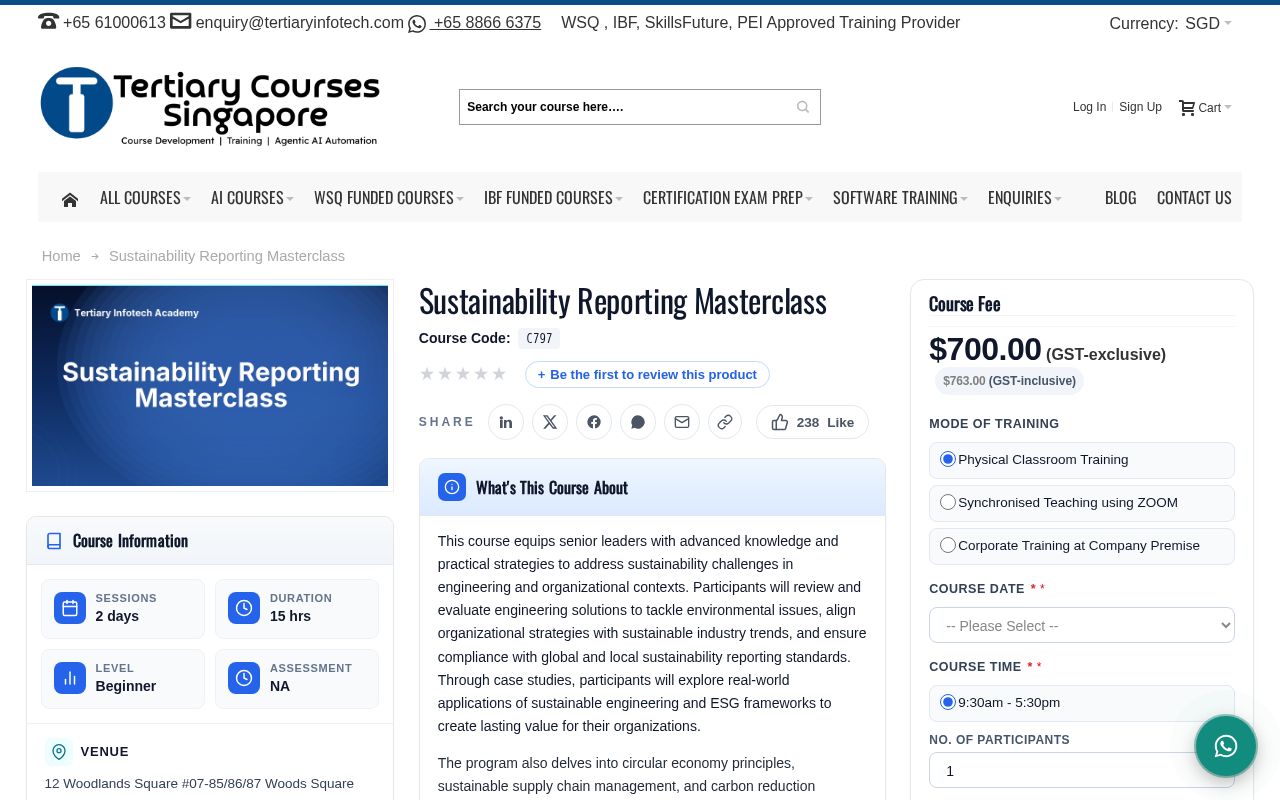Click the Venue location pin icon
The height and width of the screenshot is (800, 1280).
click(59, 752)
